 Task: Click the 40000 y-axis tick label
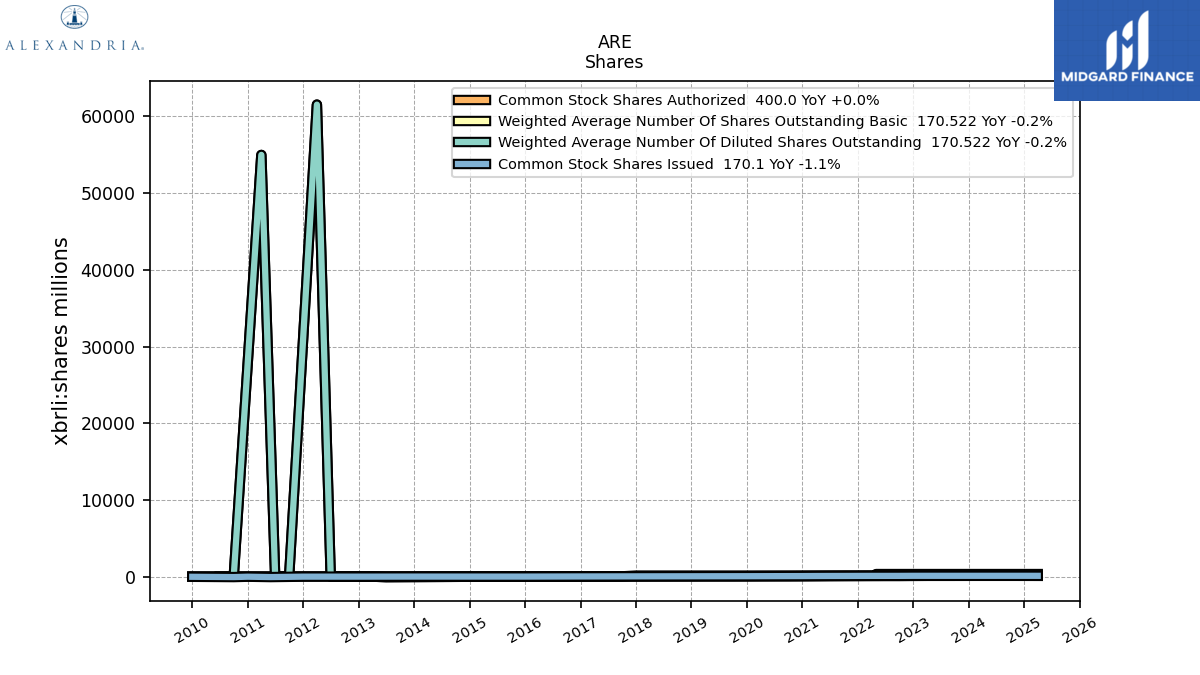point(107,270)
